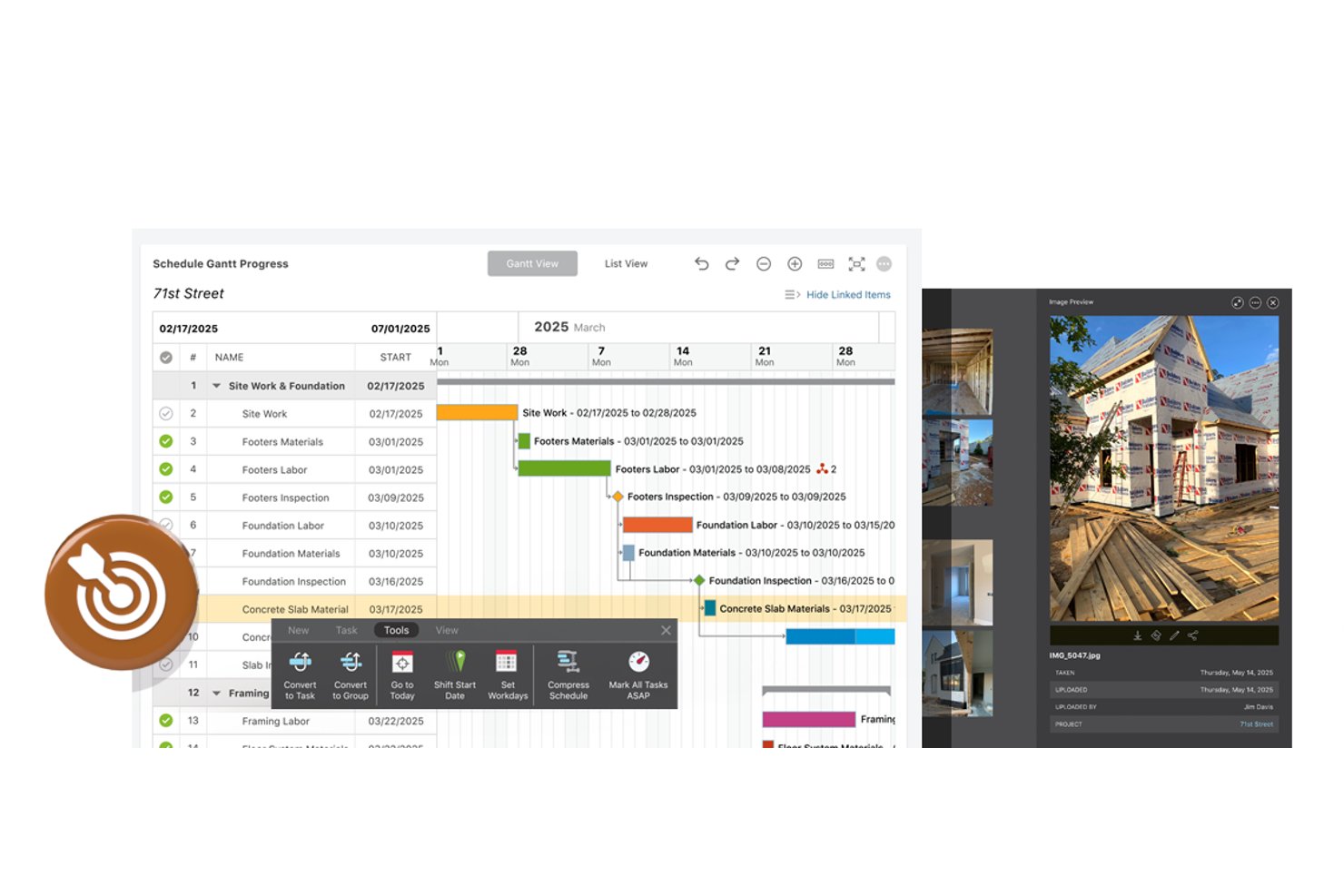Jump to today with Go to Today

pyautogui.click(x=402, y=675)
